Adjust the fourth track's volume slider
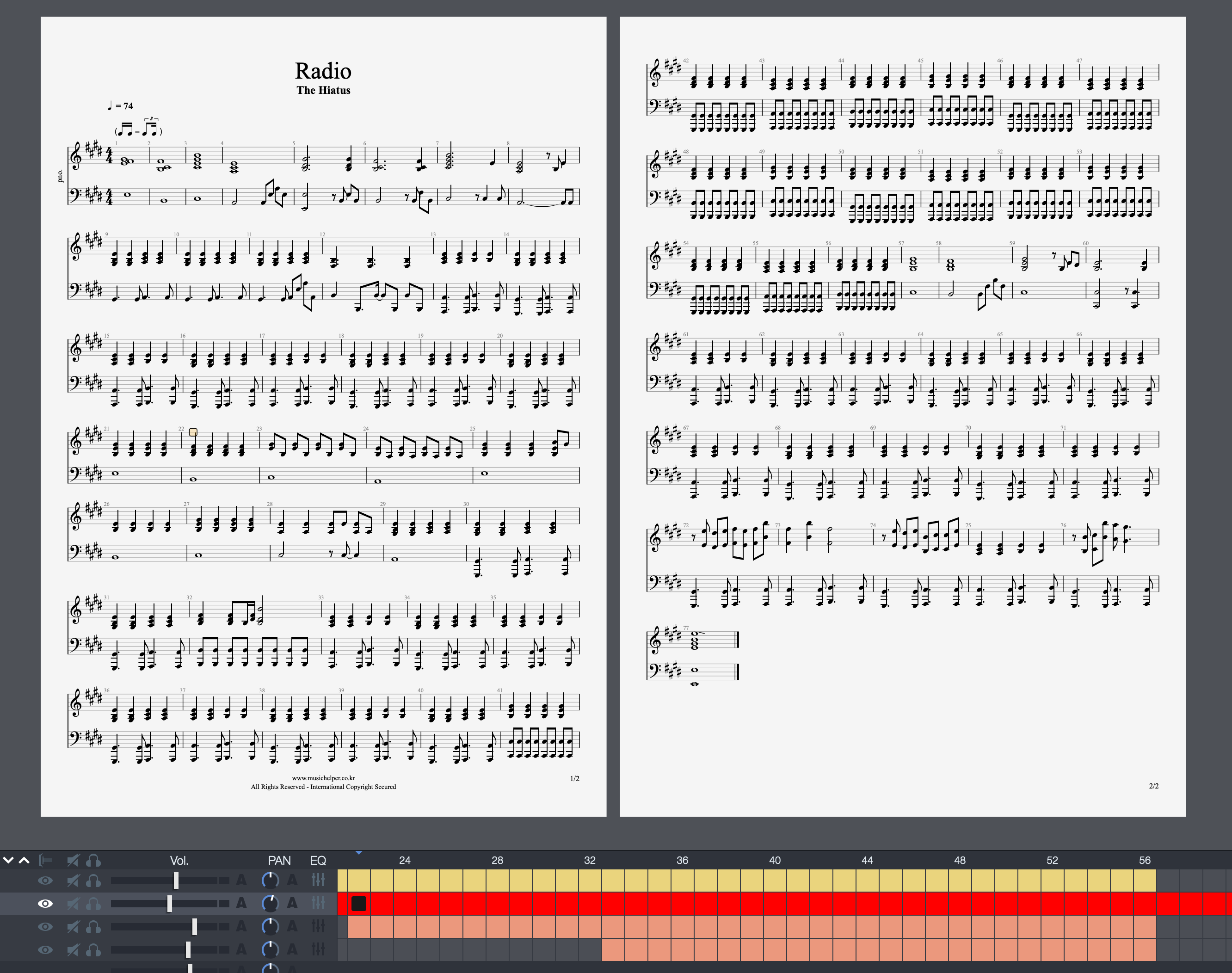 [188, 949]
